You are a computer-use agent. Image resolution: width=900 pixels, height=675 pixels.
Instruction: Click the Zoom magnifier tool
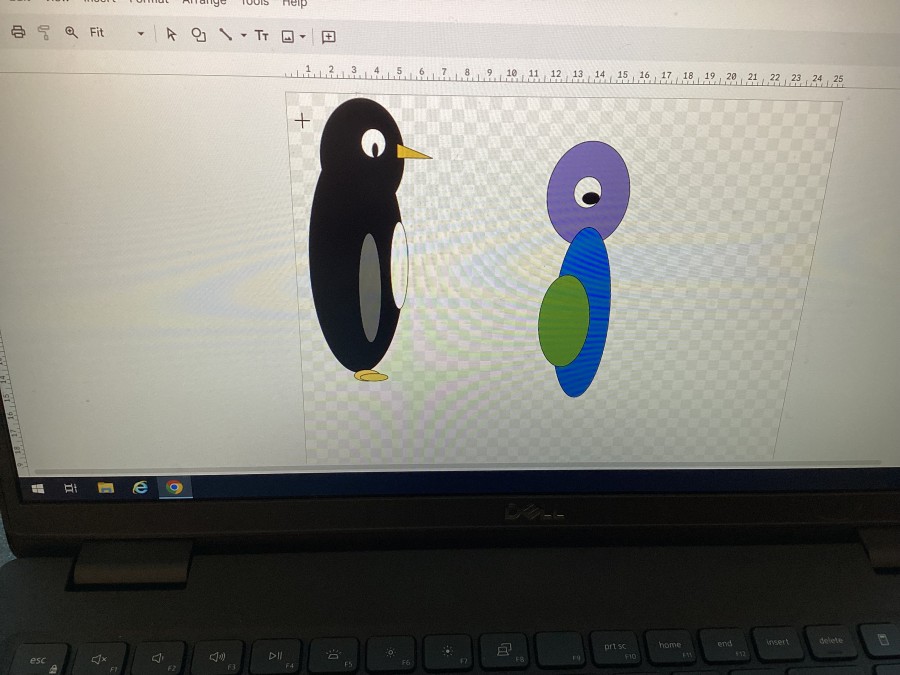[x=71, y=33]
